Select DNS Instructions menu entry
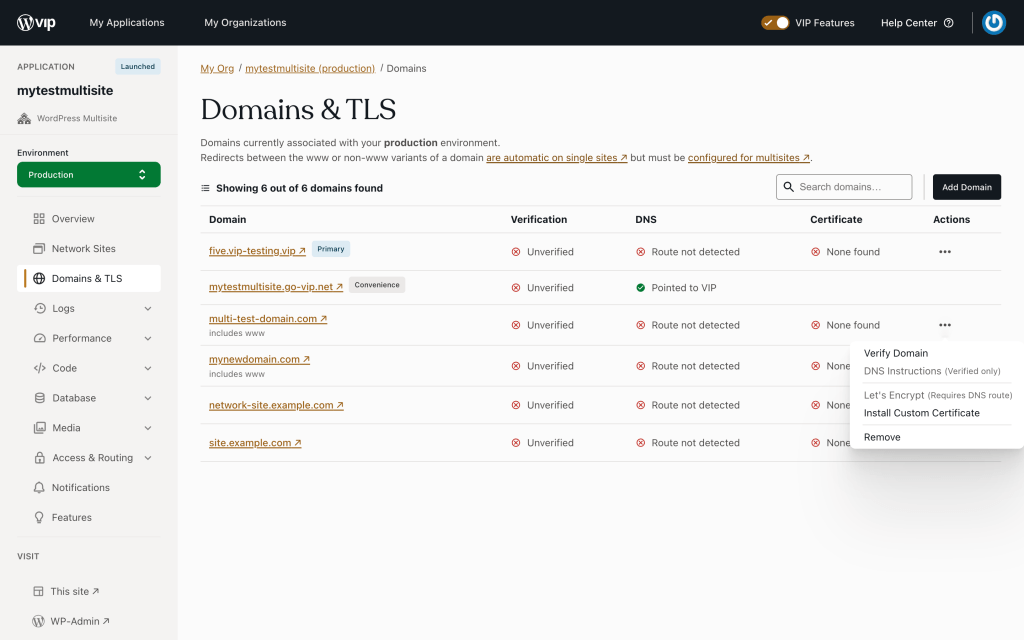This screenshot has height=640, width=1024. [932, 371]
